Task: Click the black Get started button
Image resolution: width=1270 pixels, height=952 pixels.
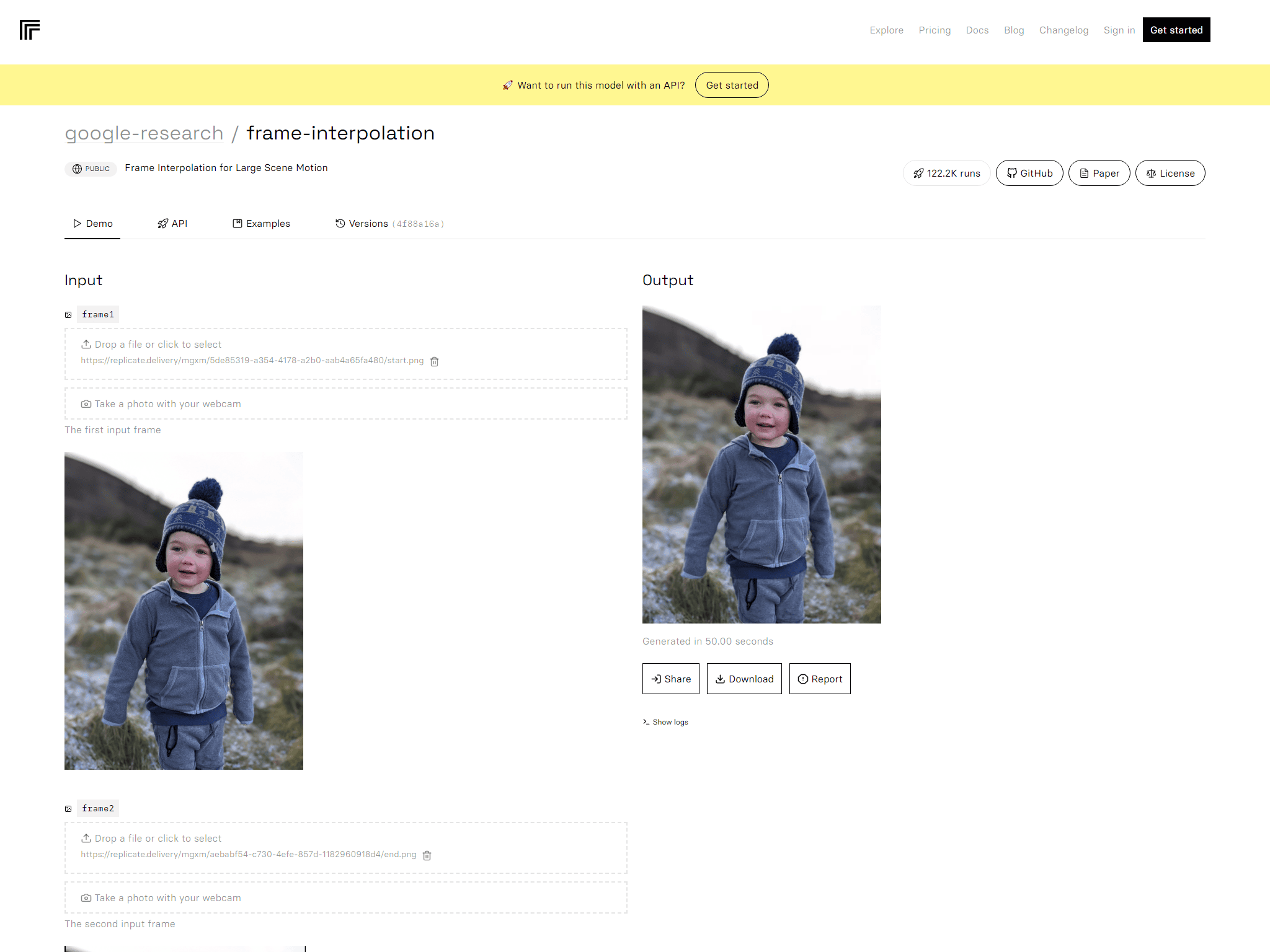Action: coord(1176,30)
